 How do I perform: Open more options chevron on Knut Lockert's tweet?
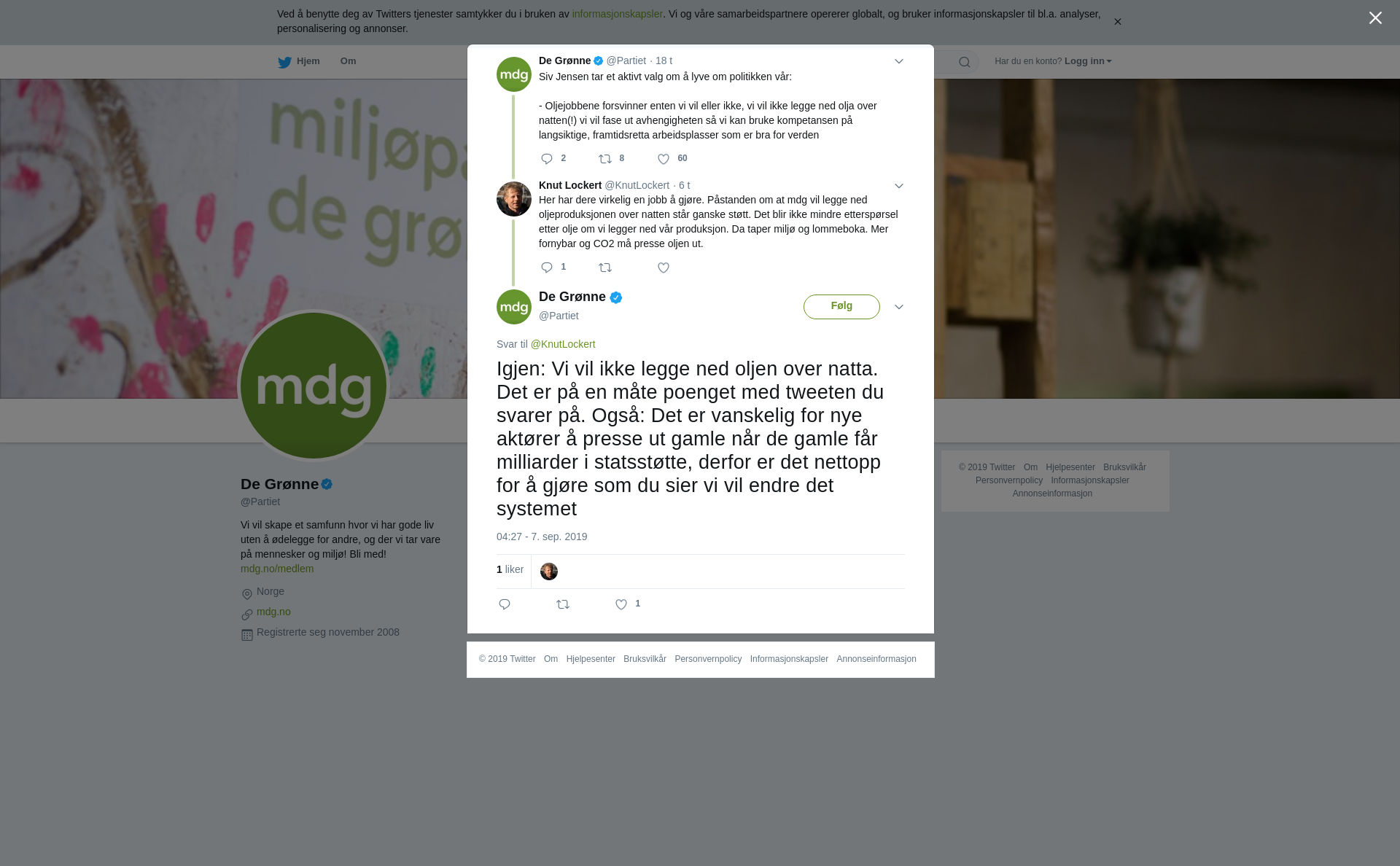(x=899, y=186)
